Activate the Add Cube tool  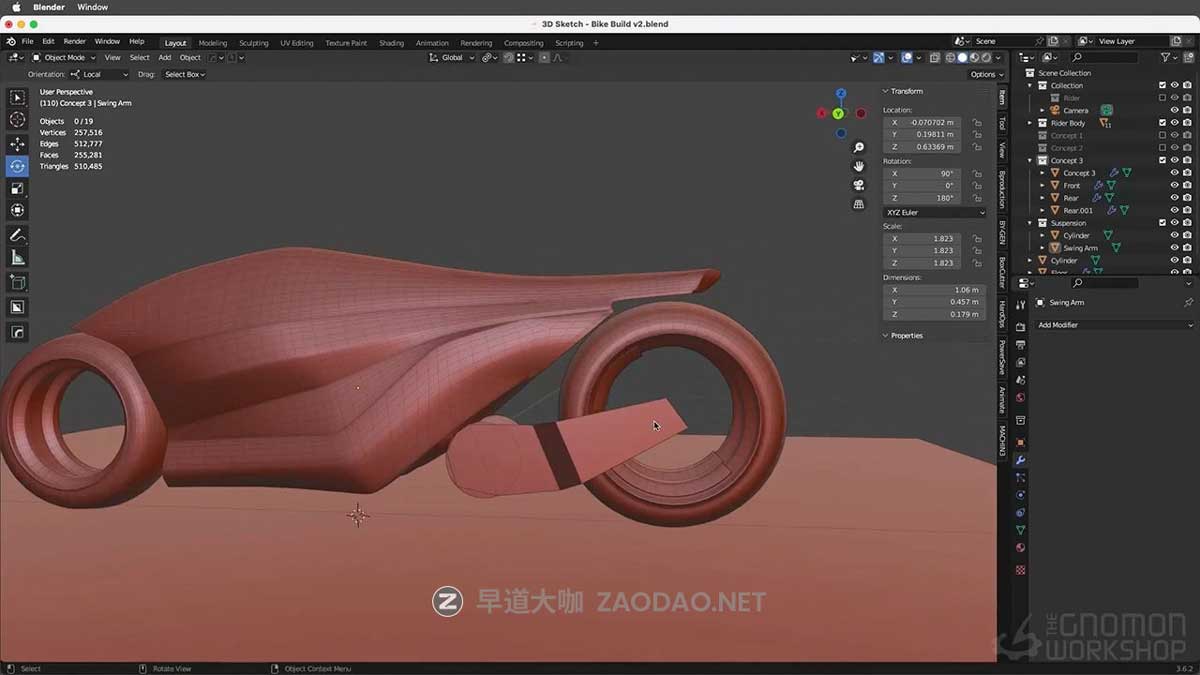click(x=16, y=281)
